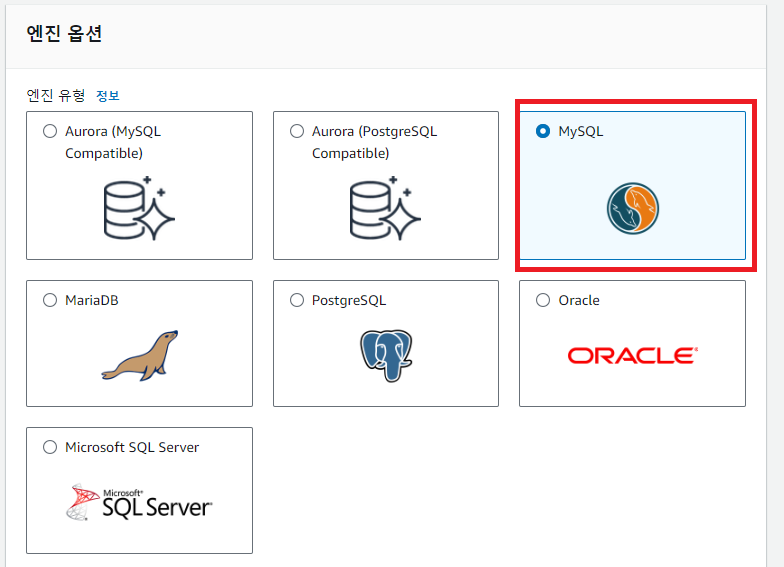Click the 'MariaDB' label text
784x567 pixels.
[92, 300]
